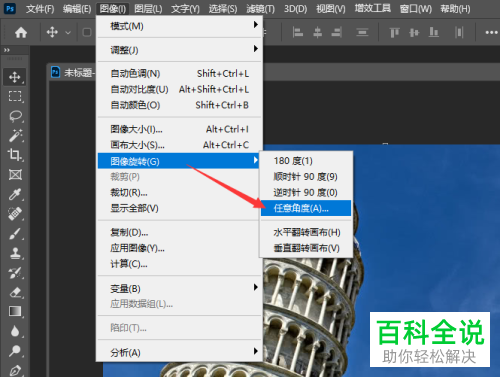The width and height of the screenshot is (500, 377).
Task: Click the Home icon in options bar
Action: coord(21,32)
